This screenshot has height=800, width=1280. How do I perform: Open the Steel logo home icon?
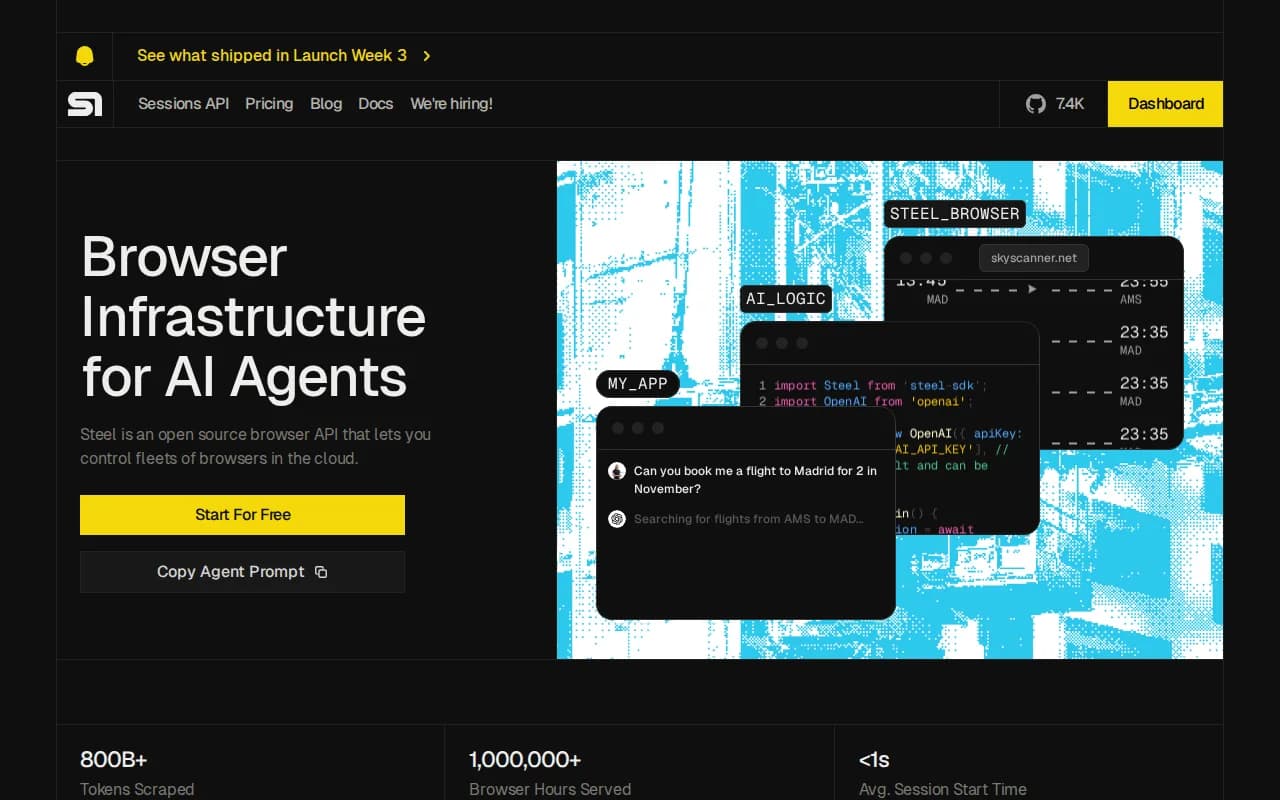85,104
